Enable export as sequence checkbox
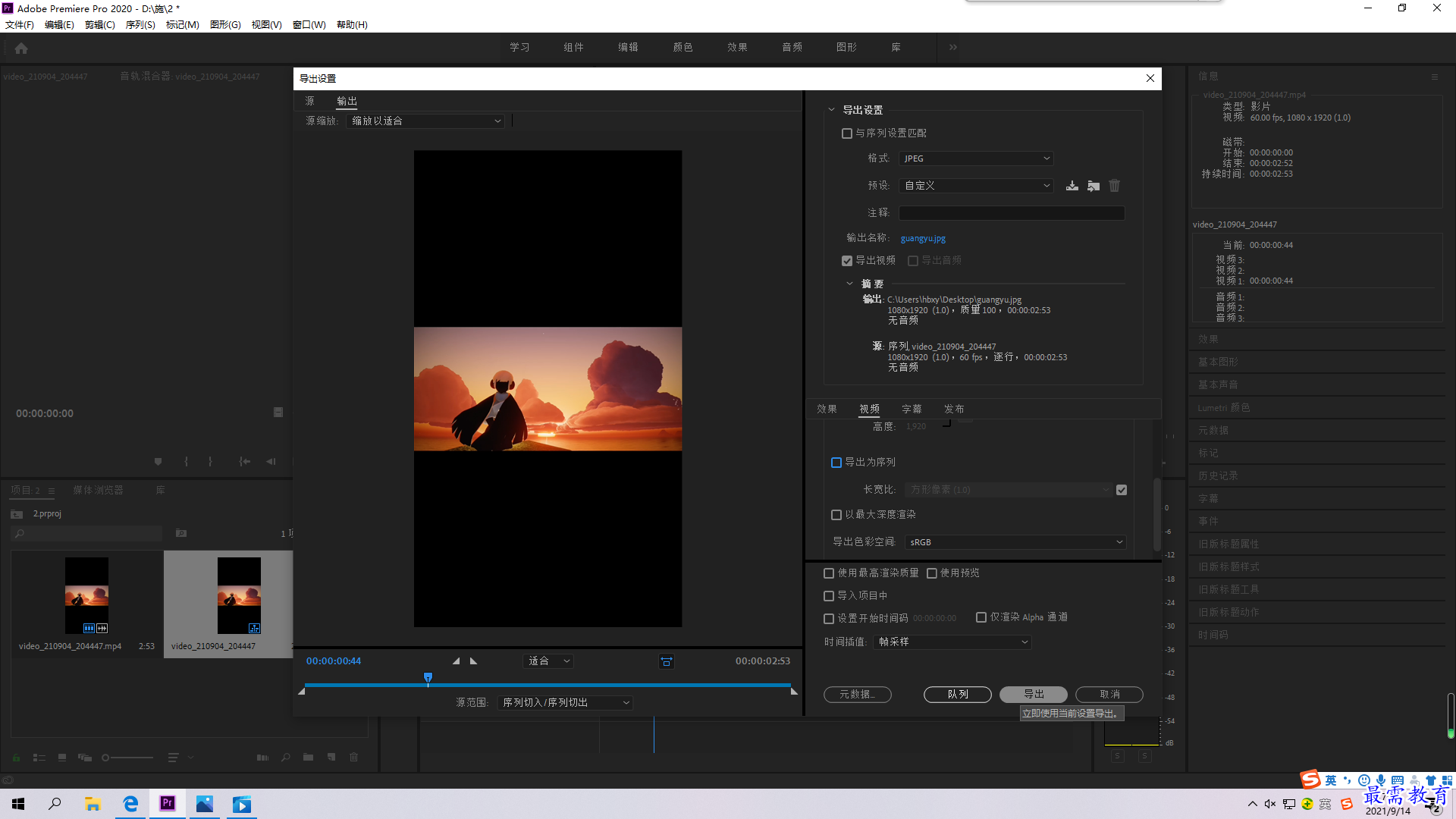Screen dimensions: 1456x819 pos(836,463)
